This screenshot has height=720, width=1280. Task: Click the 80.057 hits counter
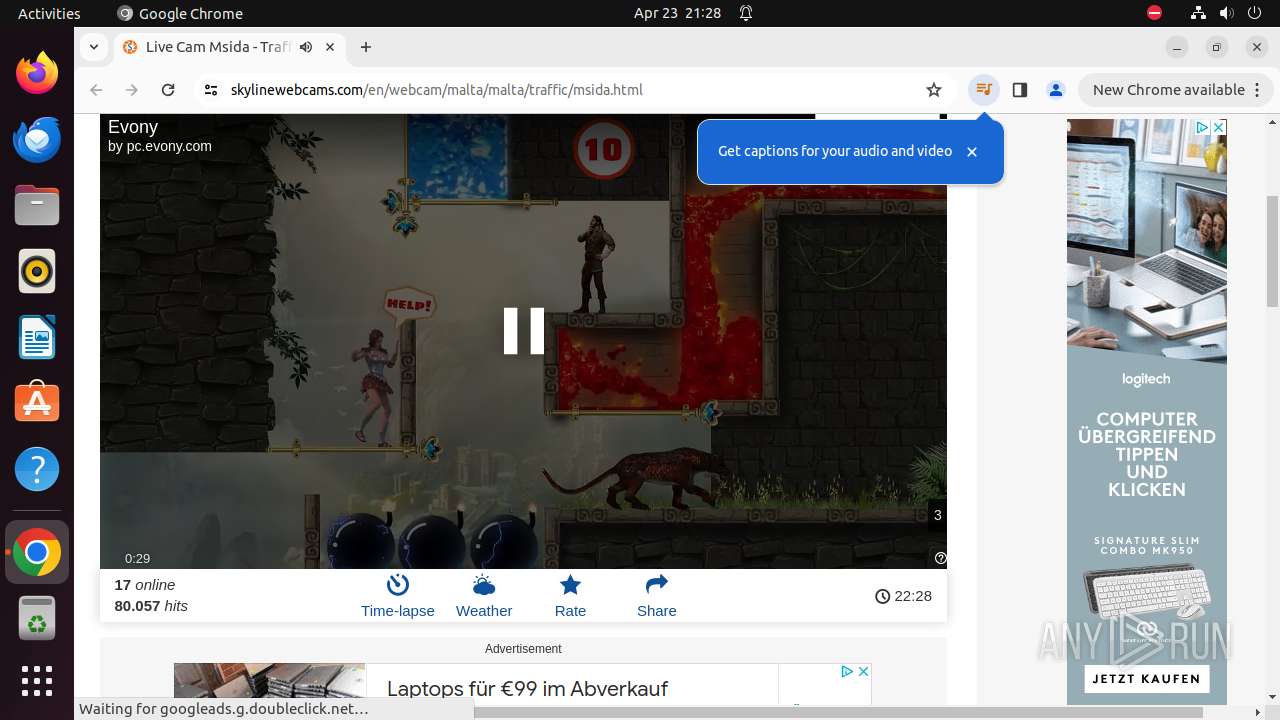pos(151,606)
